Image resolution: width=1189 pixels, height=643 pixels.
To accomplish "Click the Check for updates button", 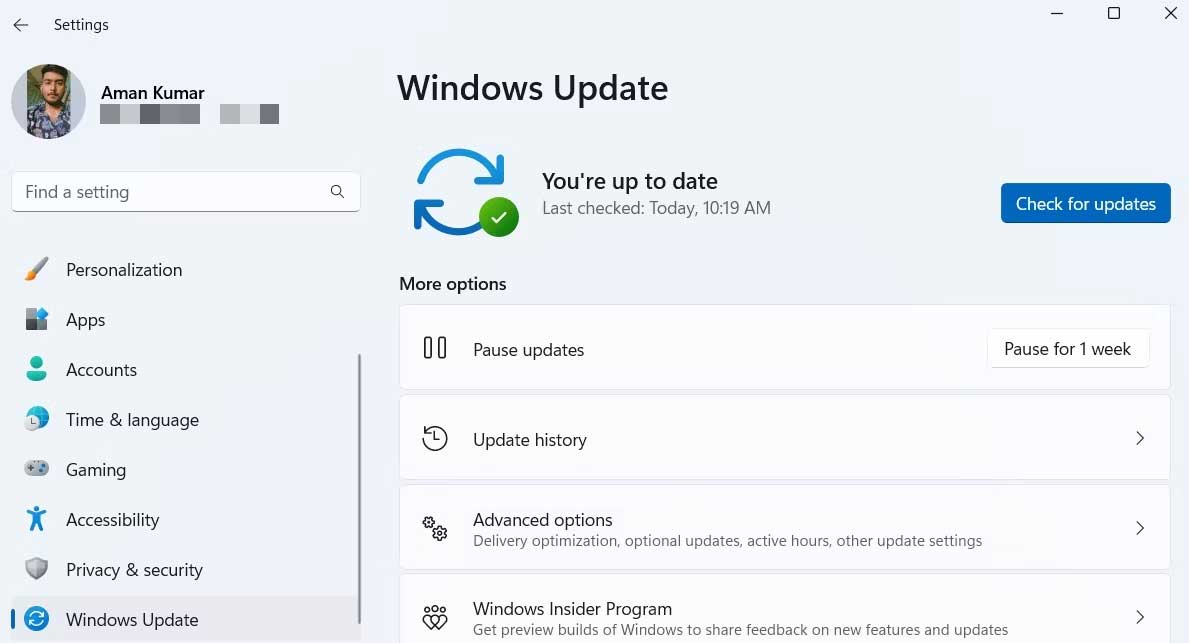I will coord(1085,203).
